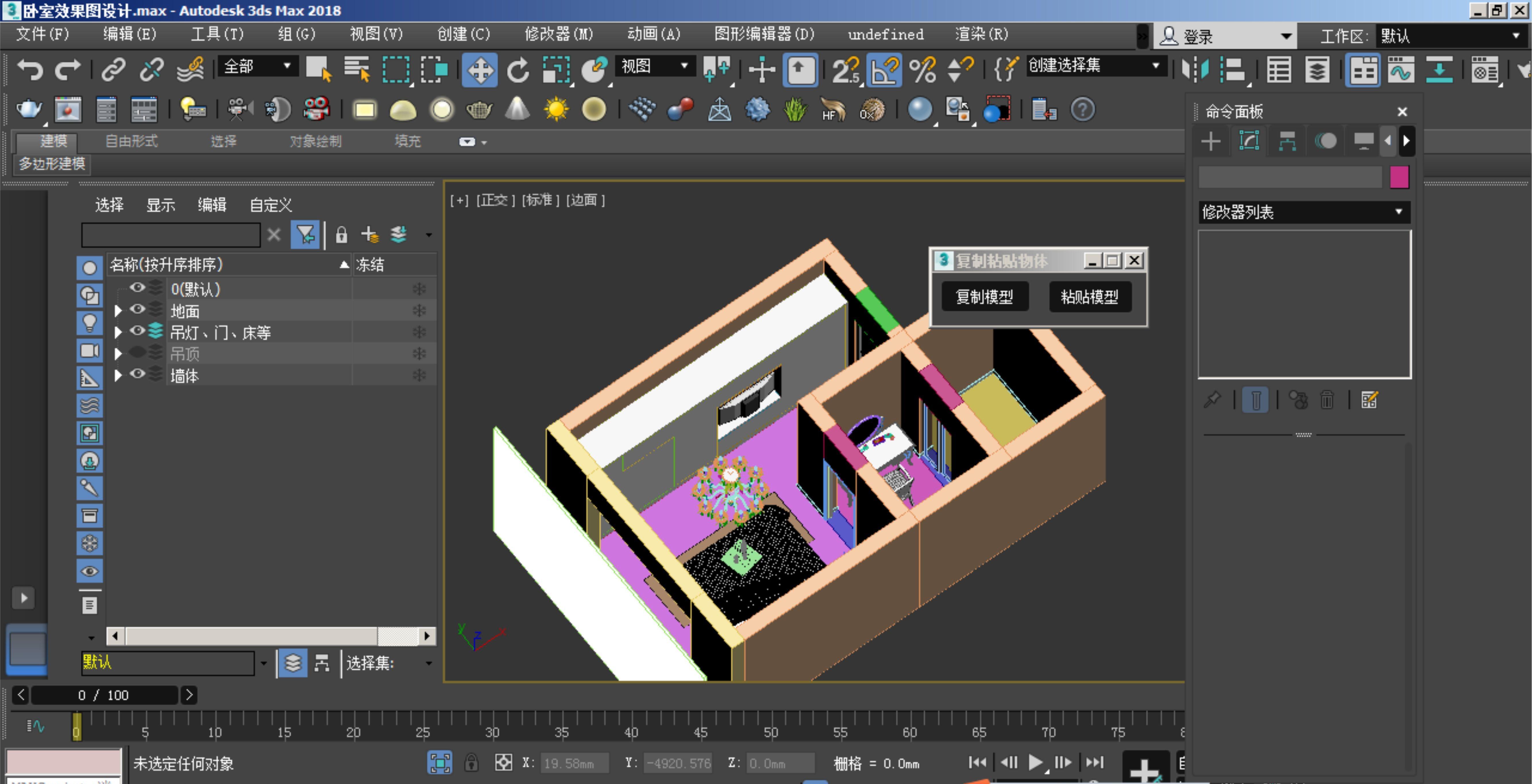Open the 渲染(R) menu
Viewport: 1532px width, 784px height.
tap(981, 34)
